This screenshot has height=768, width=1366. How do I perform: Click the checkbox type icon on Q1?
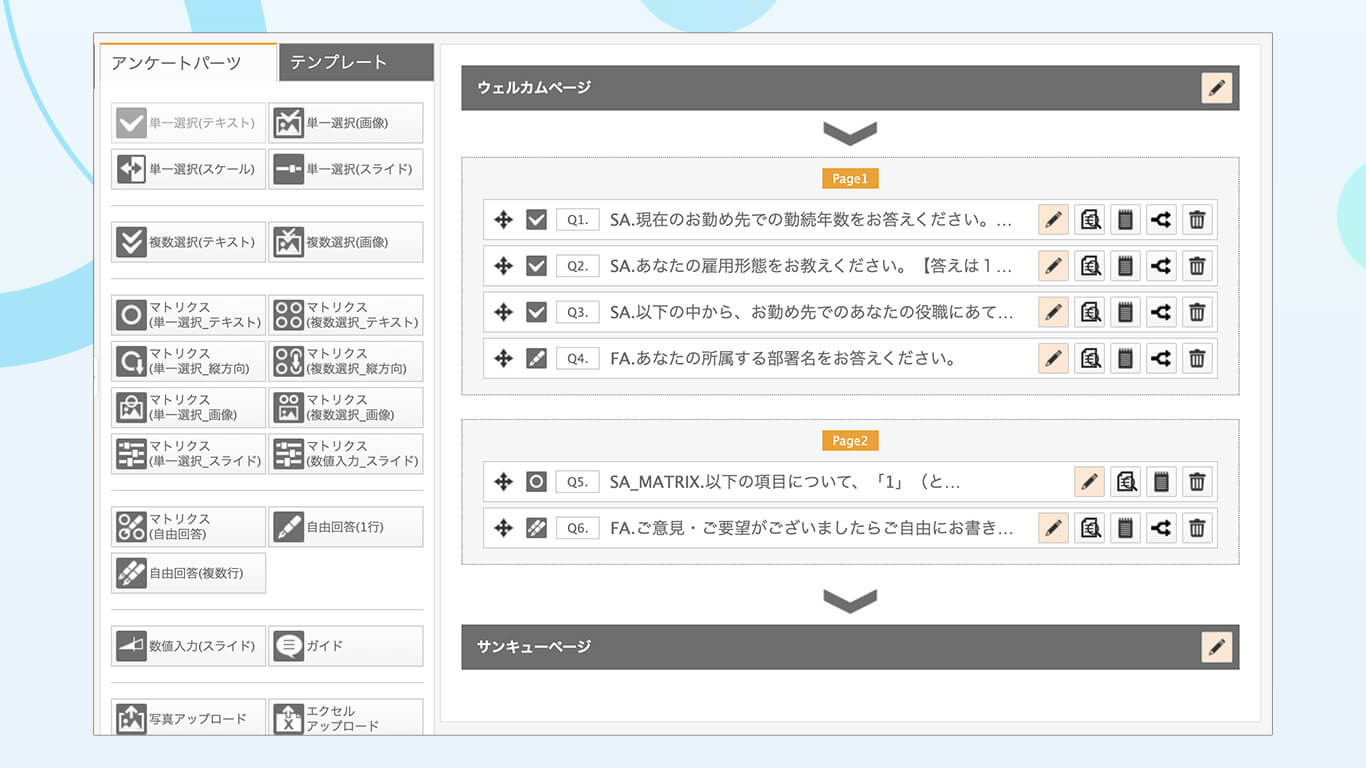(536, 220)
